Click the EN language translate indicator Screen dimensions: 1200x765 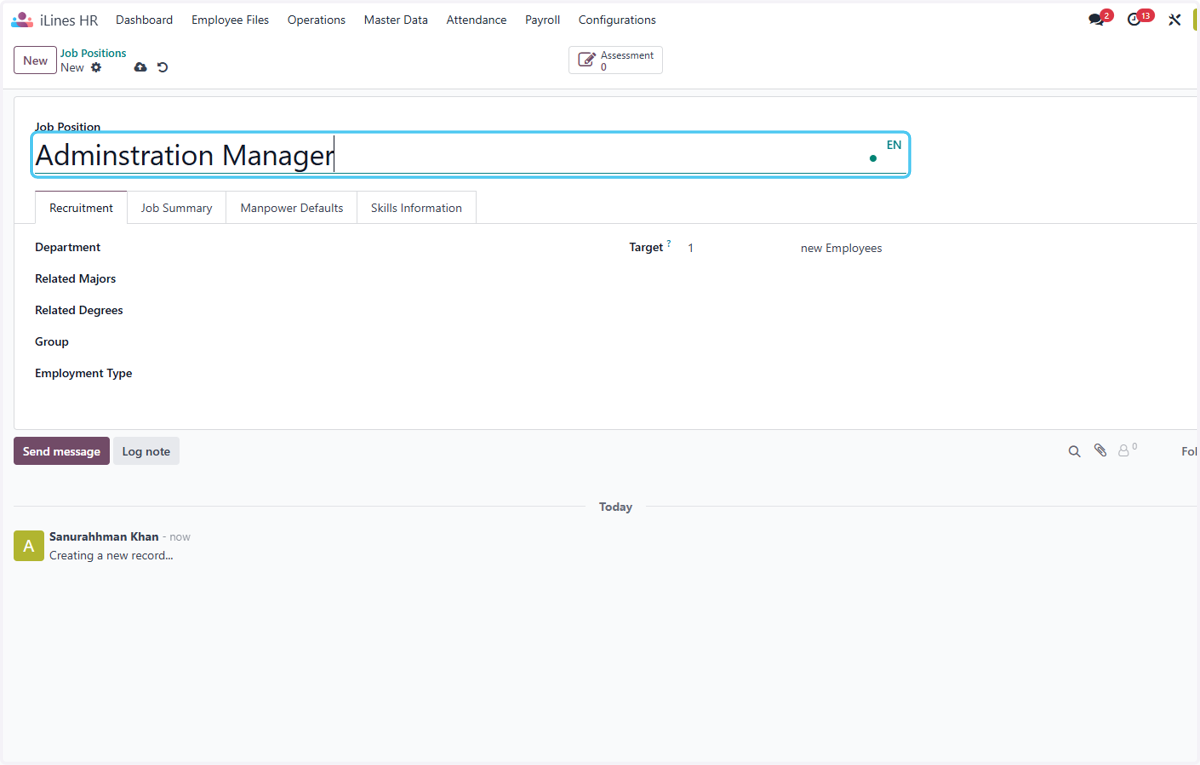click(894, 145)
